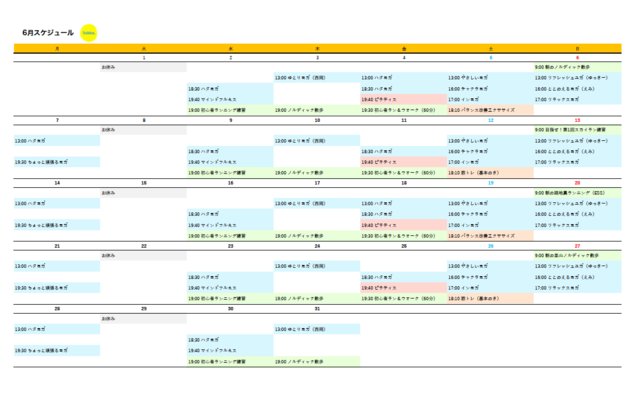Select 13:00 ゆとりヨガ on Thursday the 10th
The height and width of the screenshot is (393, 640).
click(x=317, y=141)
